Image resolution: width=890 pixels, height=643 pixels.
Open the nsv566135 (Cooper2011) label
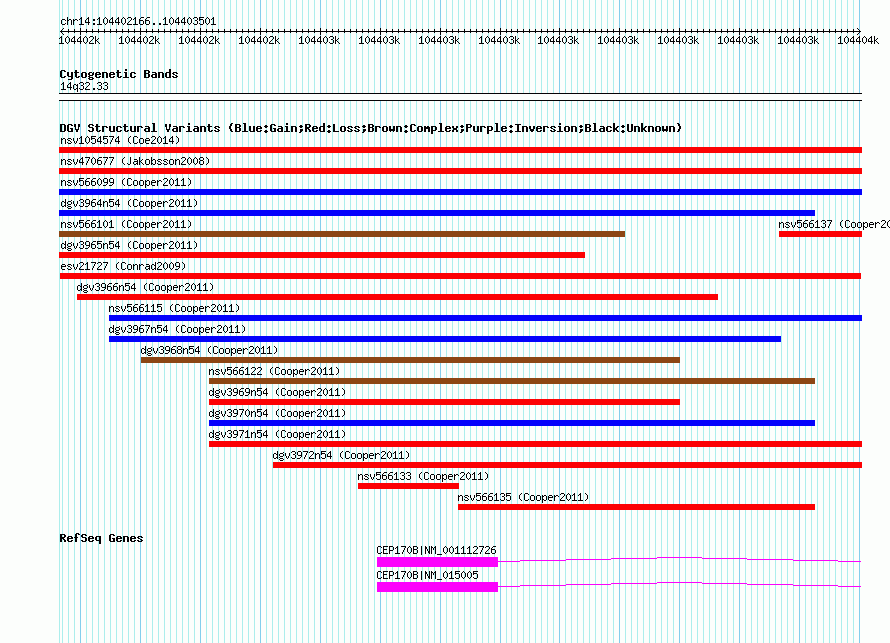point(523,497)
